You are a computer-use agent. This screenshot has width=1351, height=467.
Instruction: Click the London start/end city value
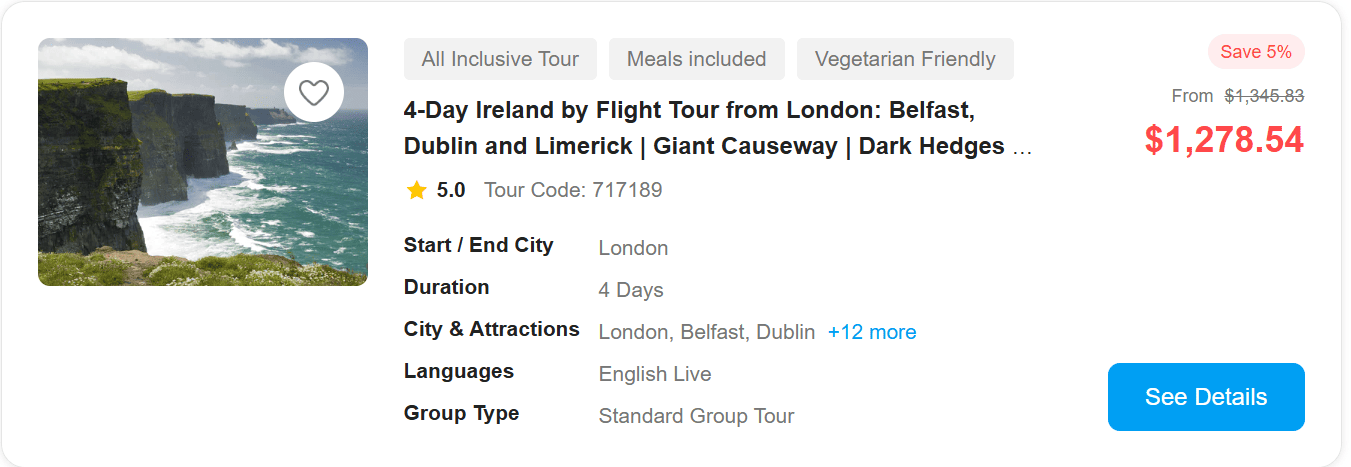[x=633, y=248]
